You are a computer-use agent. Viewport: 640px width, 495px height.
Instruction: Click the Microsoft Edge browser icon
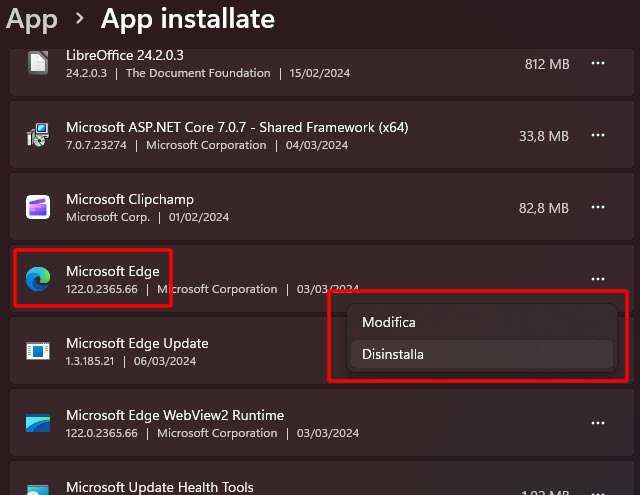point(38,280)
